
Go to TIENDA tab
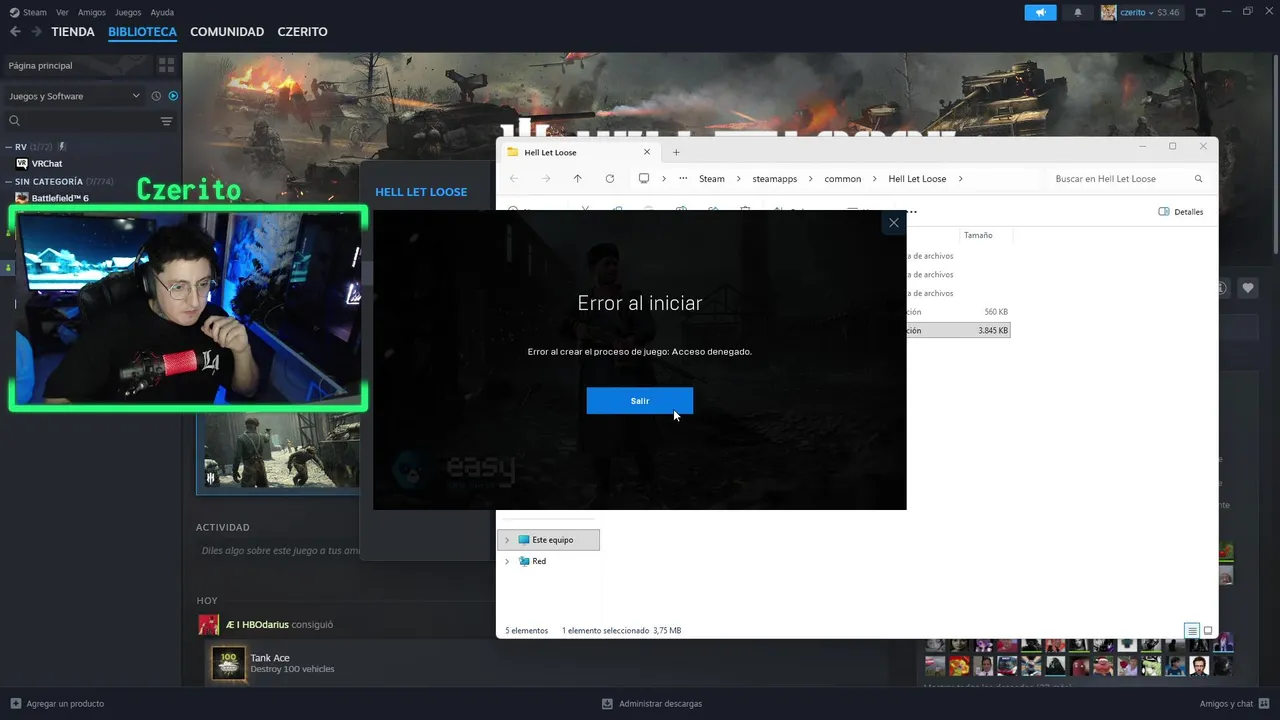pos(73,32)
